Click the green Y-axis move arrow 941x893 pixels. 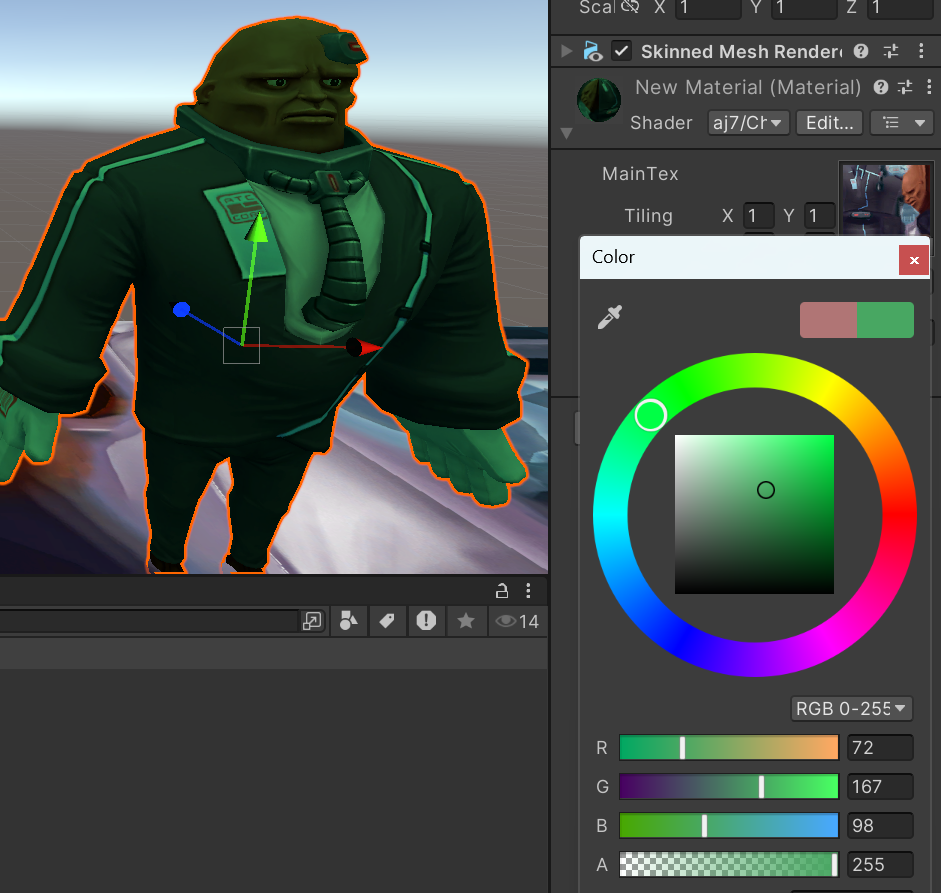tap(257, 228)
